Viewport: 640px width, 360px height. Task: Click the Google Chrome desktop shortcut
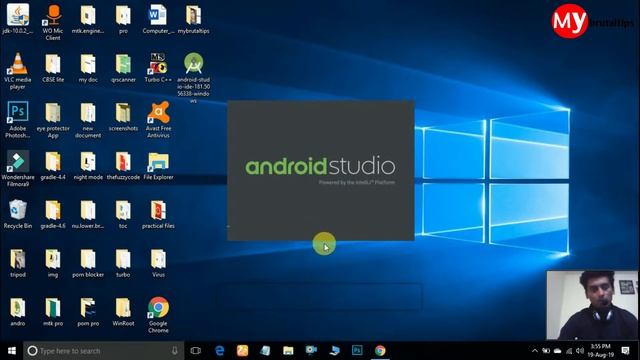[x=158, y=315]
